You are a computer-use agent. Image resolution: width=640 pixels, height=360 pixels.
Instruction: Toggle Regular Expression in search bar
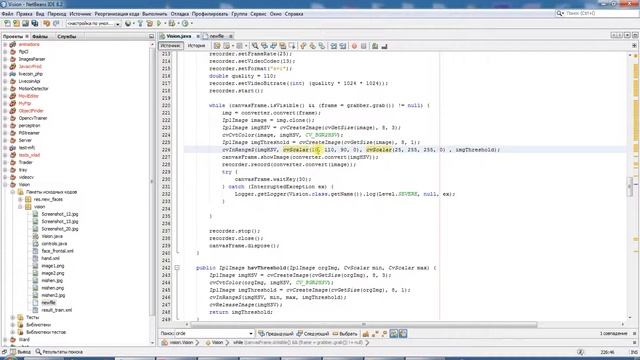click(x=384, y=334)
